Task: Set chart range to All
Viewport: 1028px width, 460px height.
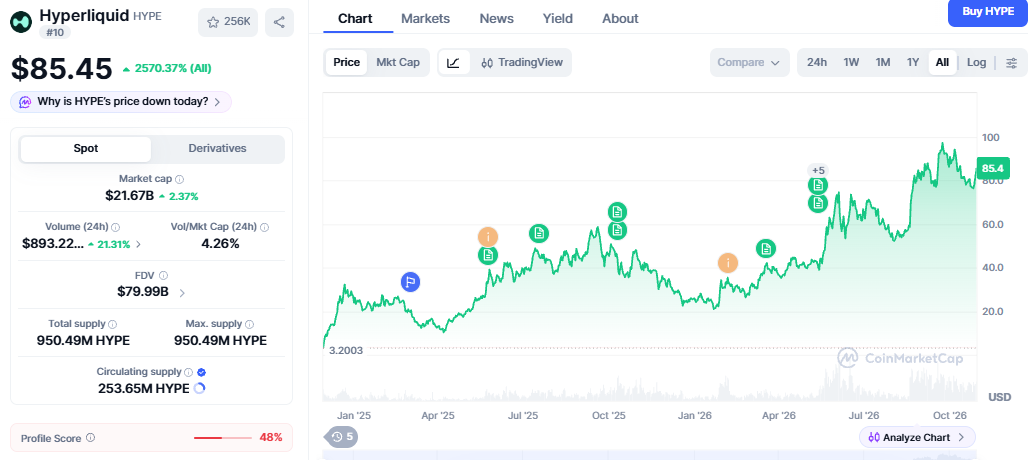Action: [x=942, y=63]
